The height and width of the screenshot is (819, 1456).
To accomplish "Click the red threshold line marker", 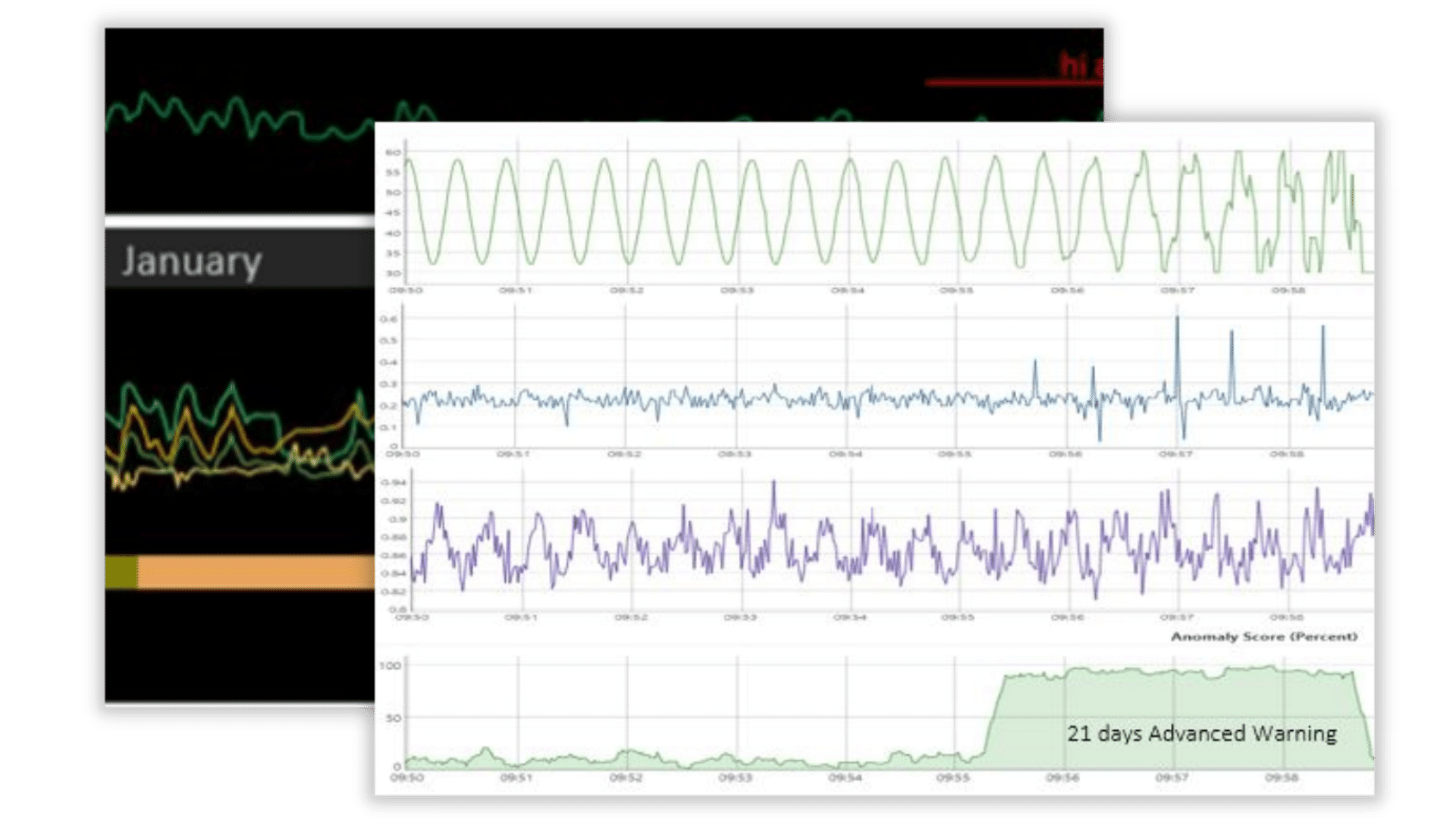I will click(x=1009, y=83).
